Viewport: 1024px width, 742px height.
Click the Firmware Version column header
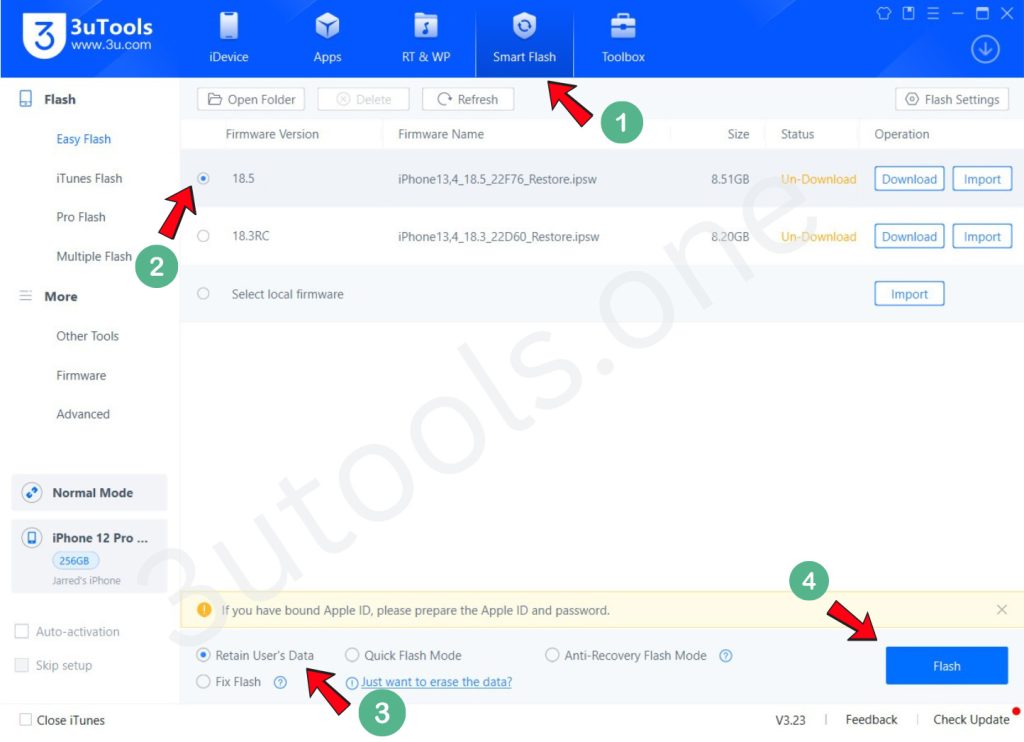pyautogui.click(x=272, y=134)
